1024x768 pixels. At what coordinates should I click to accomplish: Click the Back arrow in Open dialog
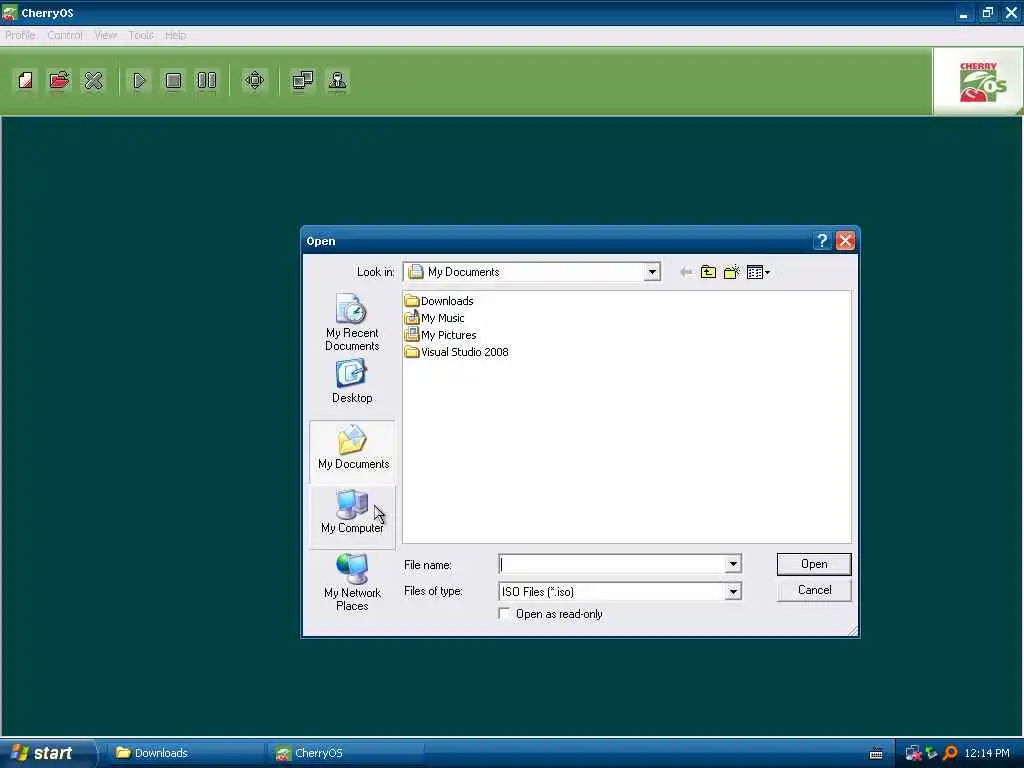point(685,272)
